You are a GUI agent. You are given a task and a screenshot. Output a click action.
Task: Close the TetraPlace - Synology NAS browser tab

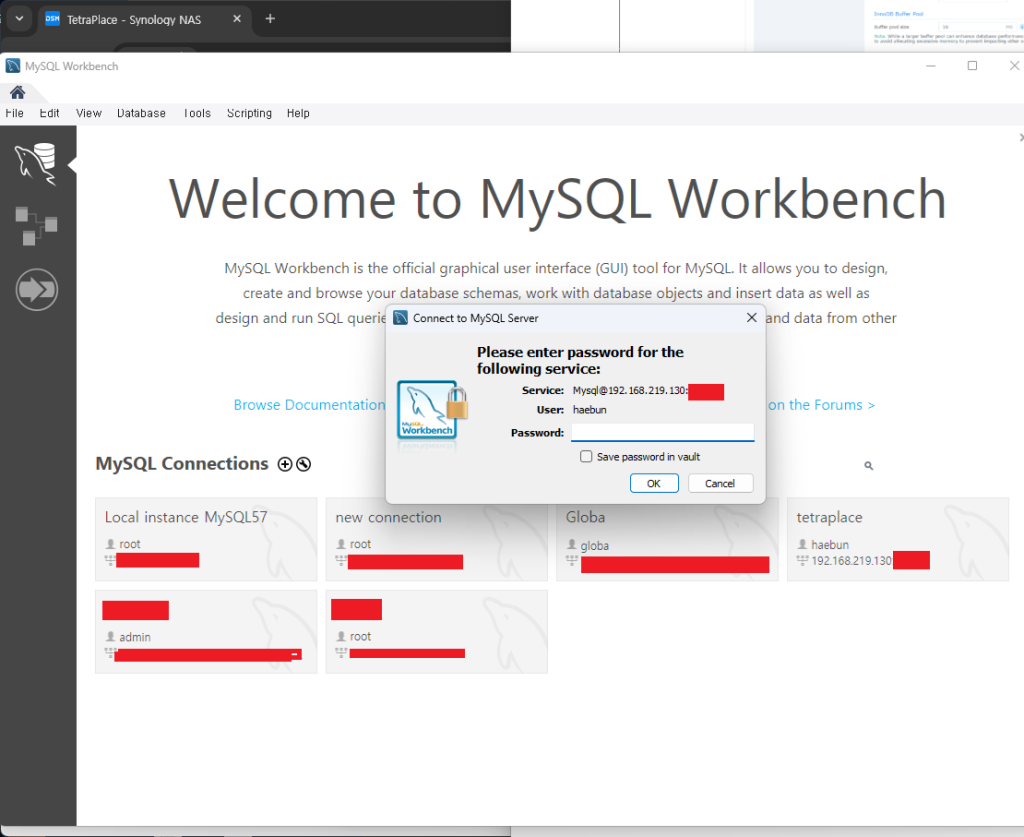[237, 19]
